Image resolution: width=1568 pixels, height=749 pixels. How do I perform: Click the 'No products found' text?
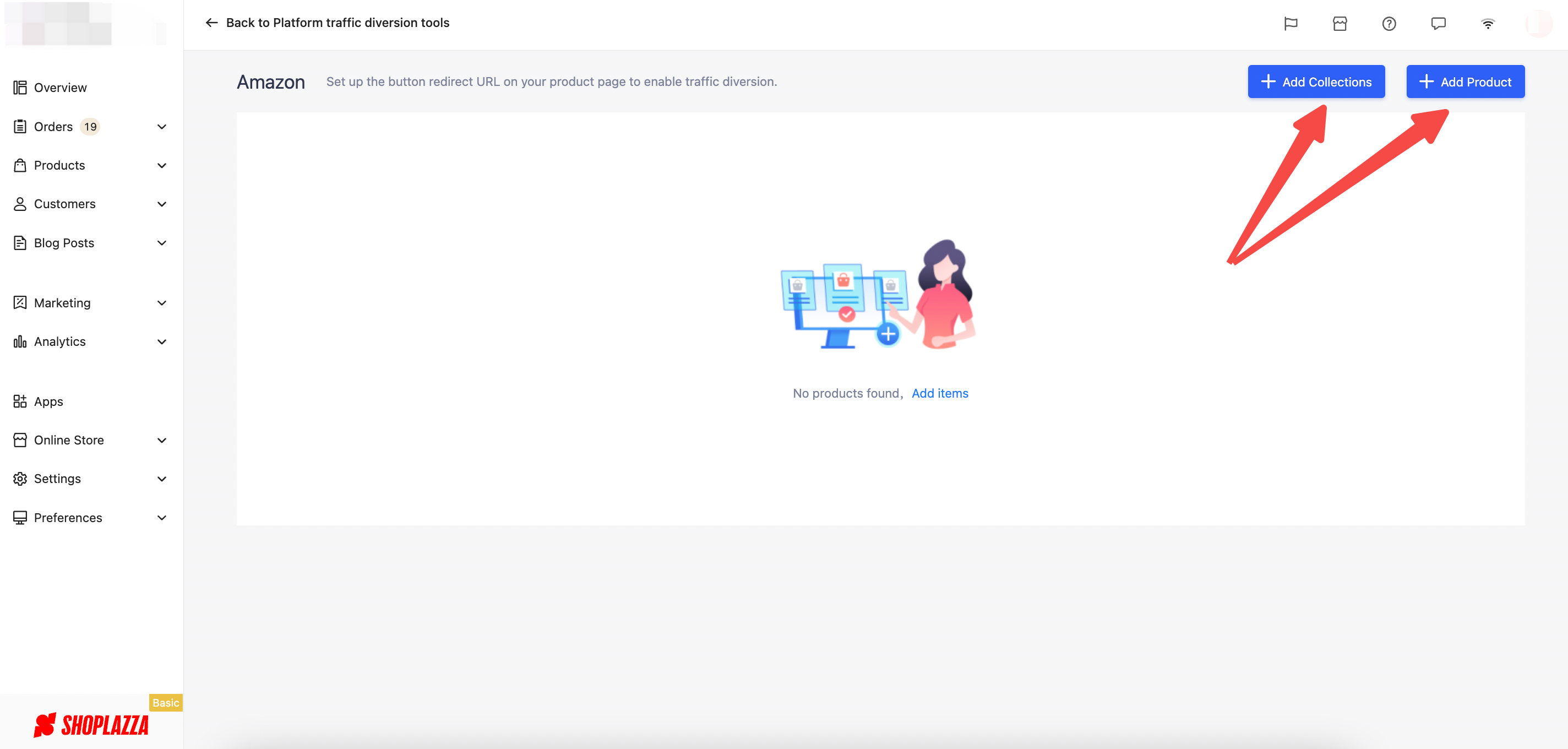pos(847,393)
